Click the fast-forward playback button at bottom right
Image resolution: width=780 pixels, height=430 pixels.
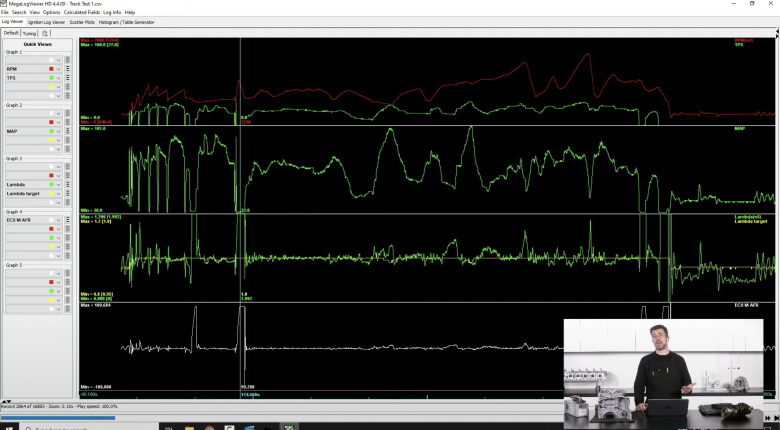click(768, 418)
